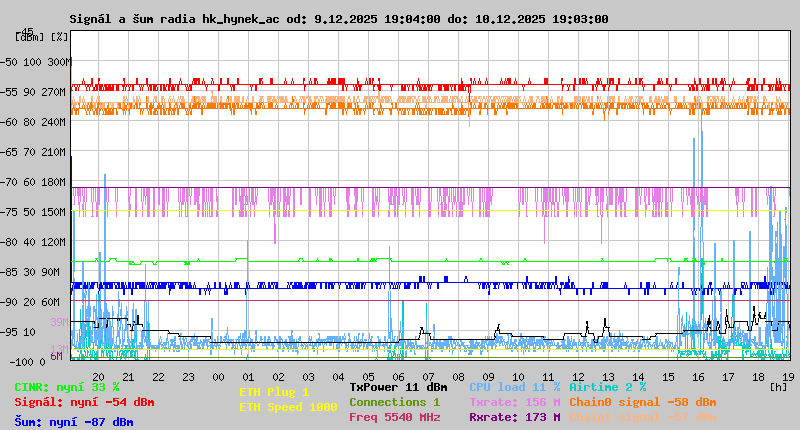The image size is (800, 430).
Task: Click the 'Chain1 signal -57 dBm' legend label
Action: pyautogui.click(x=642, y=417)
